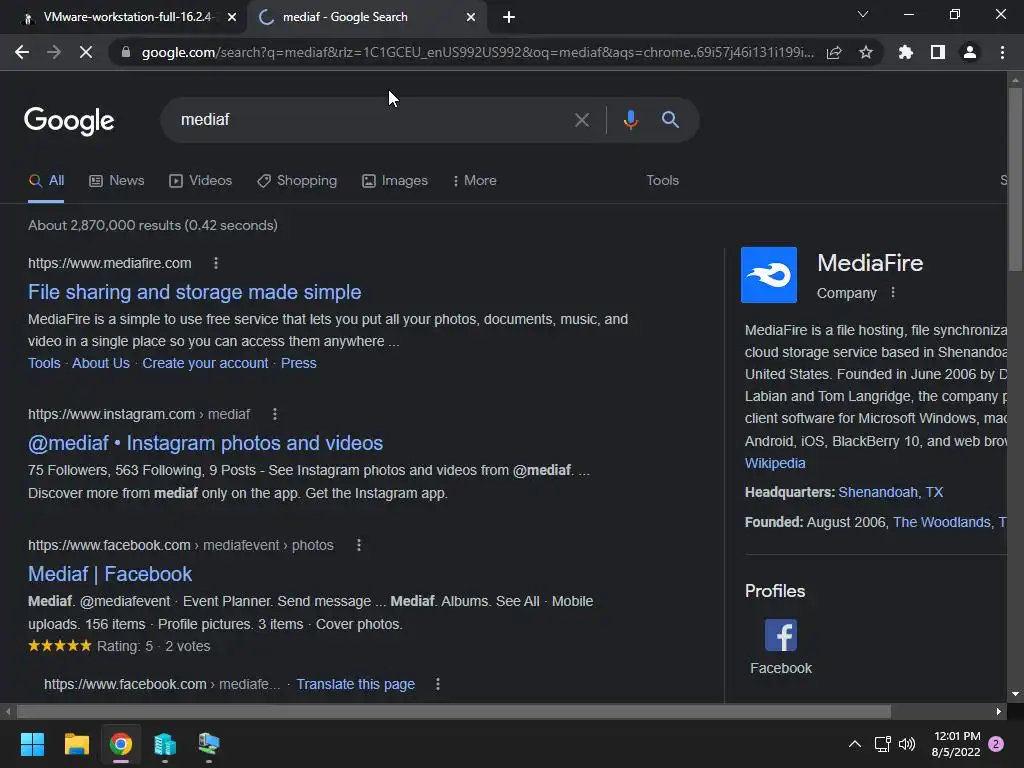
Task: Go back to the previous page
Action: (x=22, y=52)
